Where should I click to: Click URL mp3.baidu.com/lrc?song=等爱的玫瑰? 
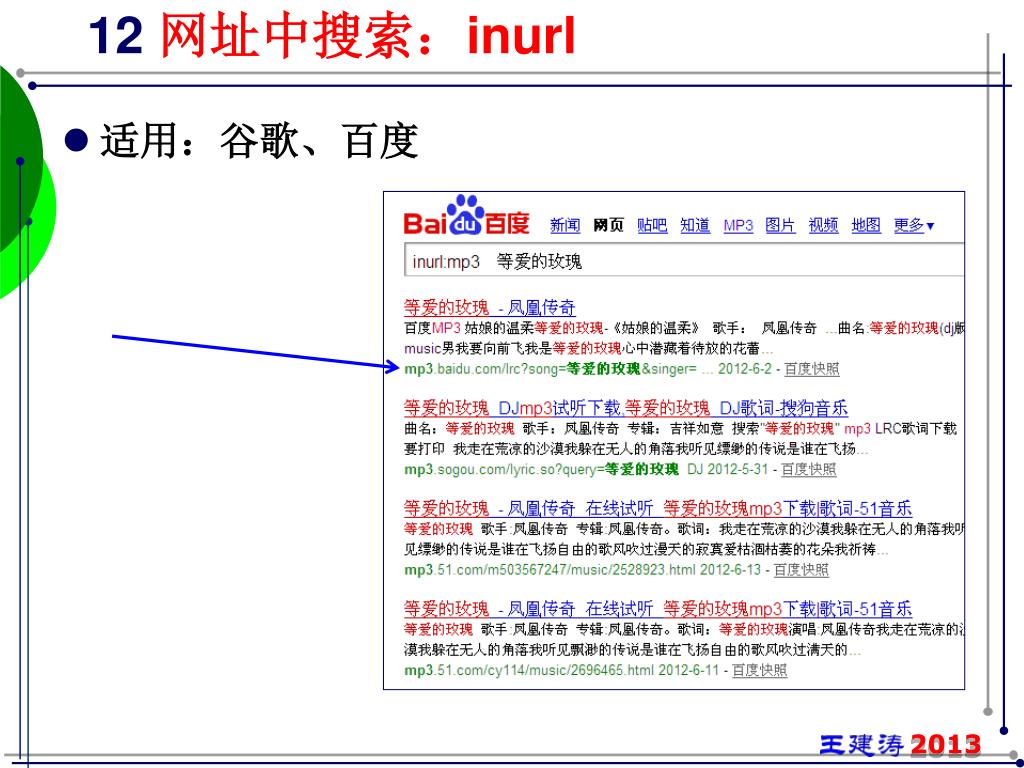[x=551, y=369]
